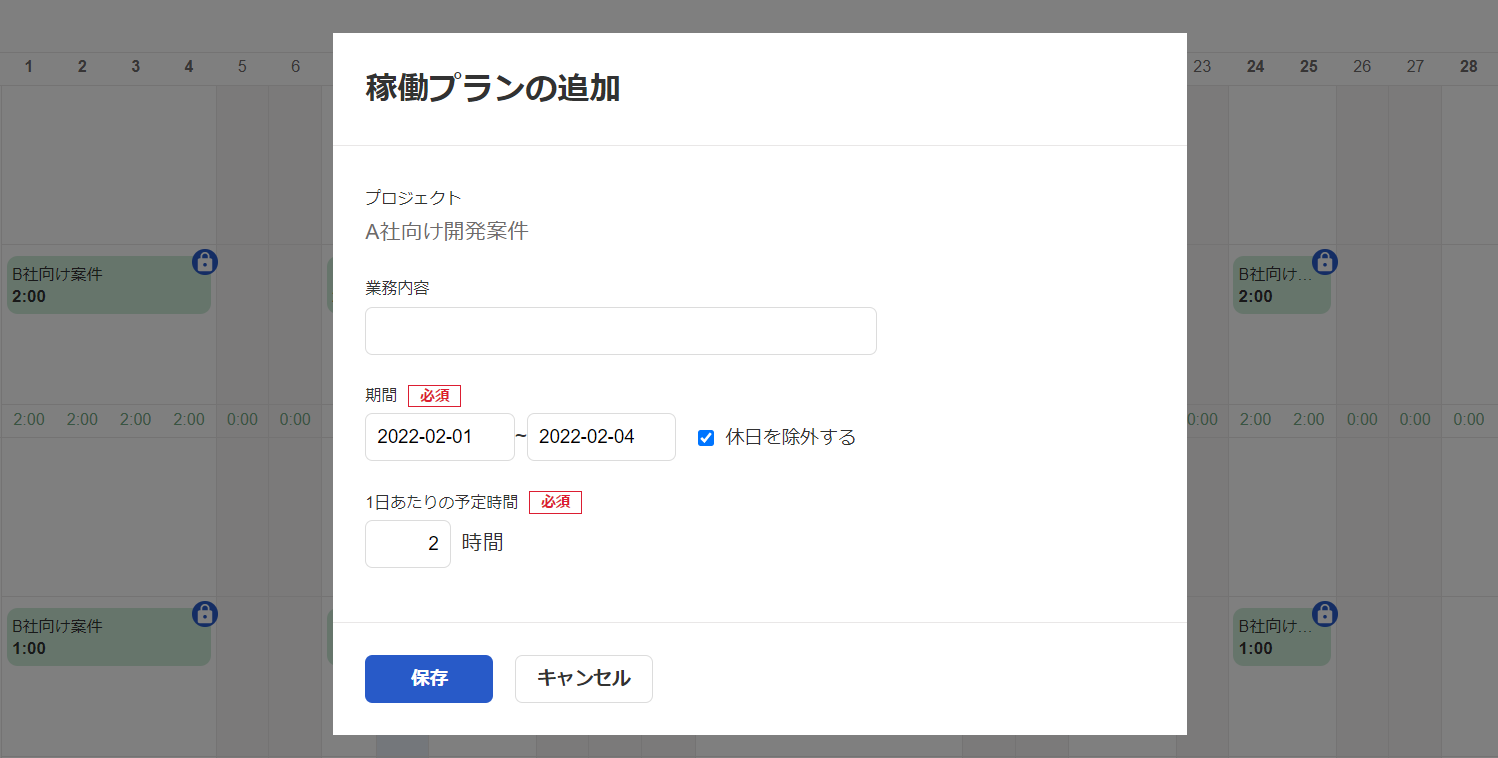The width and height of the screenshot is (1498, 758).
Task: Click the 1日あたりの予定時間 label
Action: pos(442,502)
